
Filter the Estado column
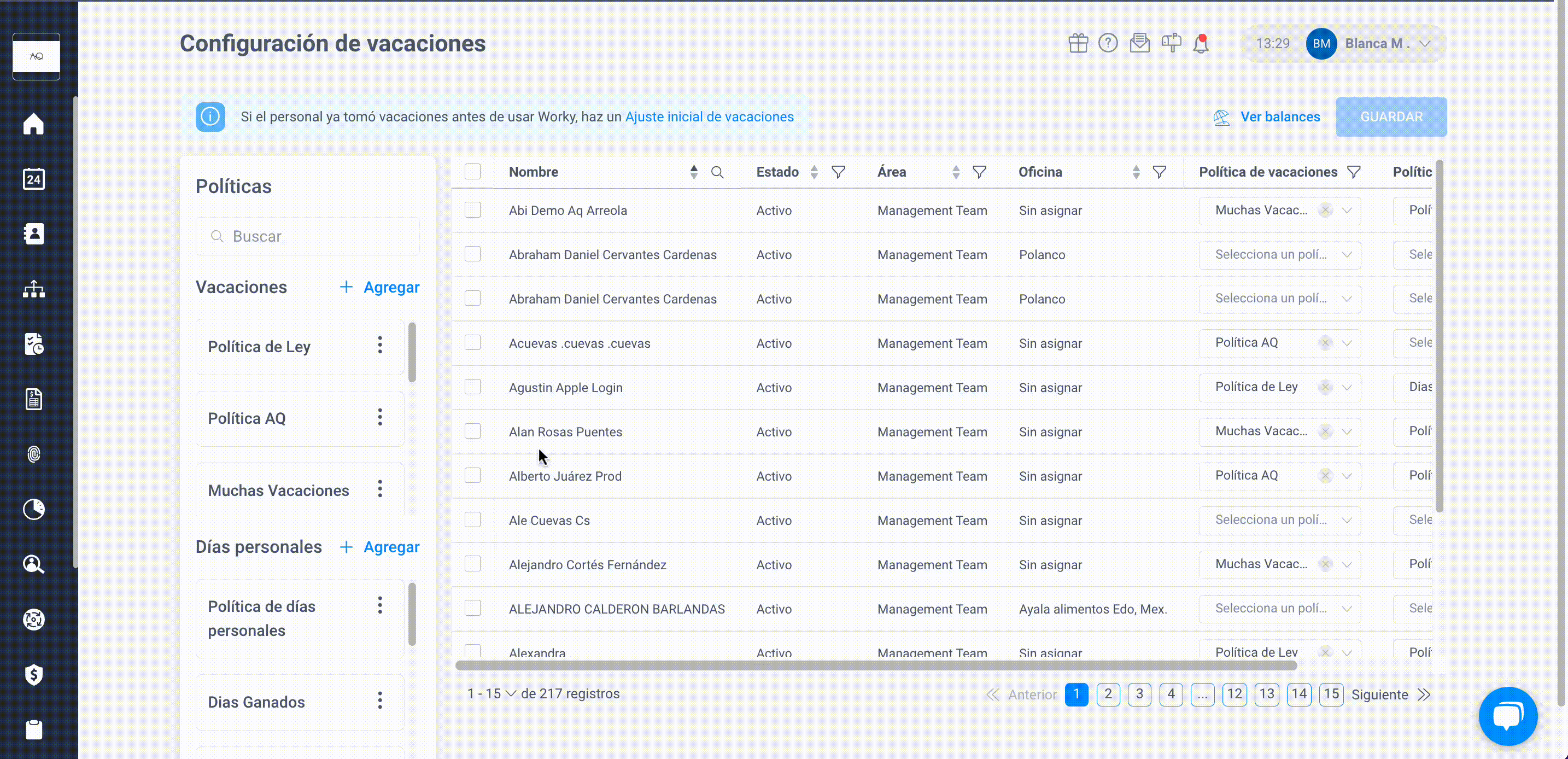pos(838,172)
